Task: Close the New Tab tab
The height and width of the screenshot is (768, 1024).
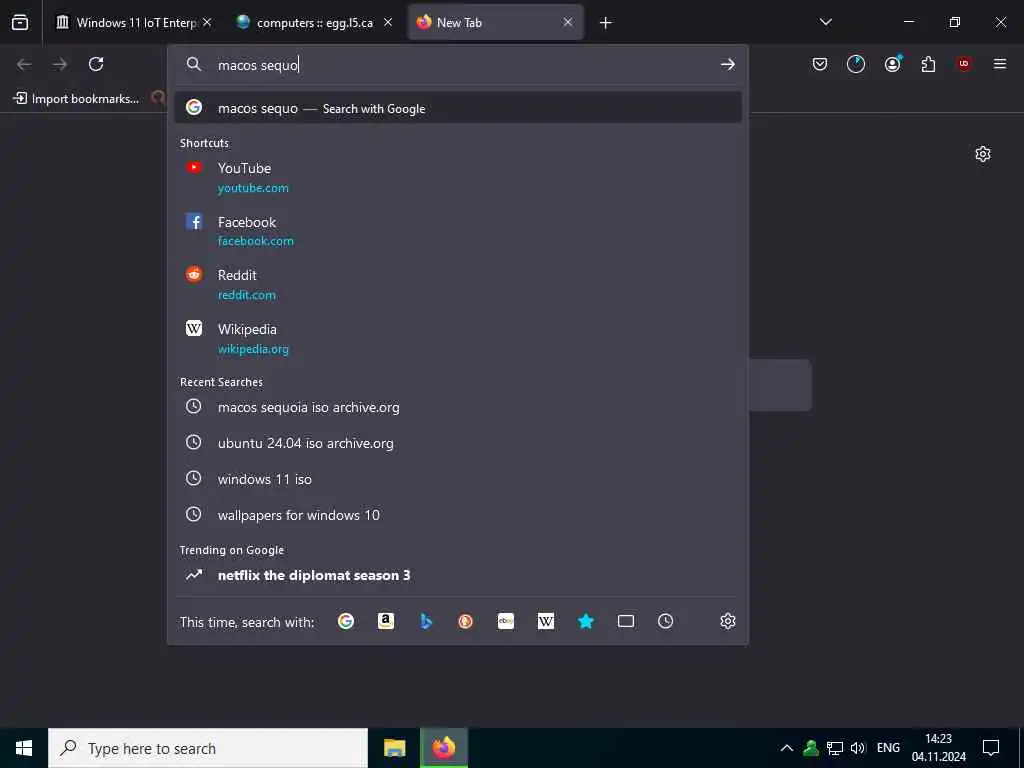Action: (568, 22)
